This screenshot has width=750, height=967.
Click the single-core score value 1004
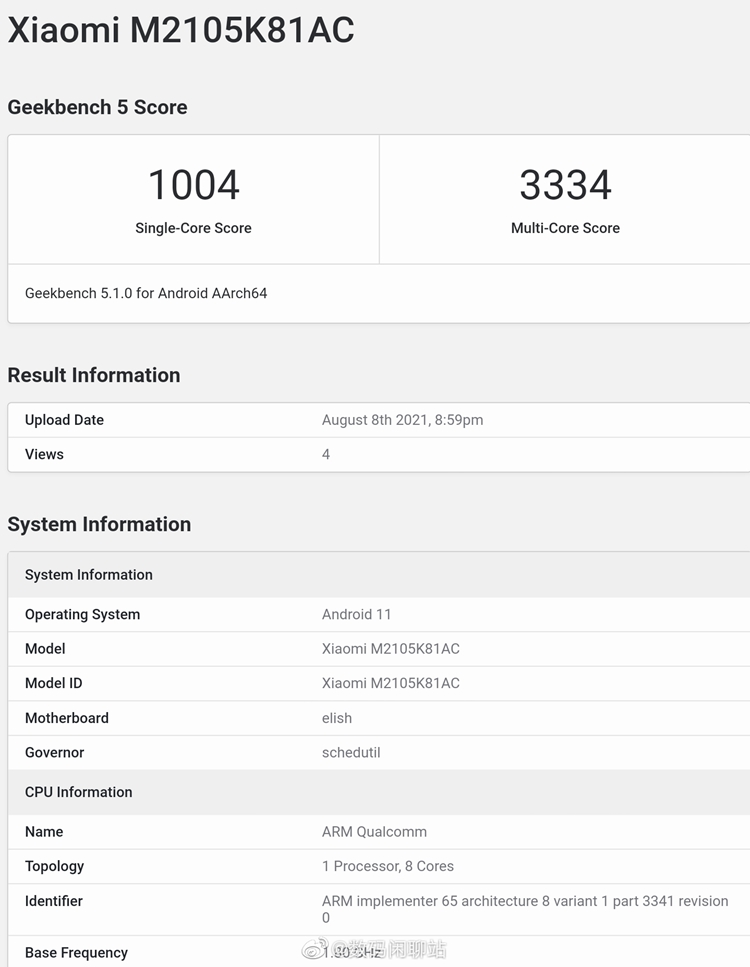coord(194,184)
